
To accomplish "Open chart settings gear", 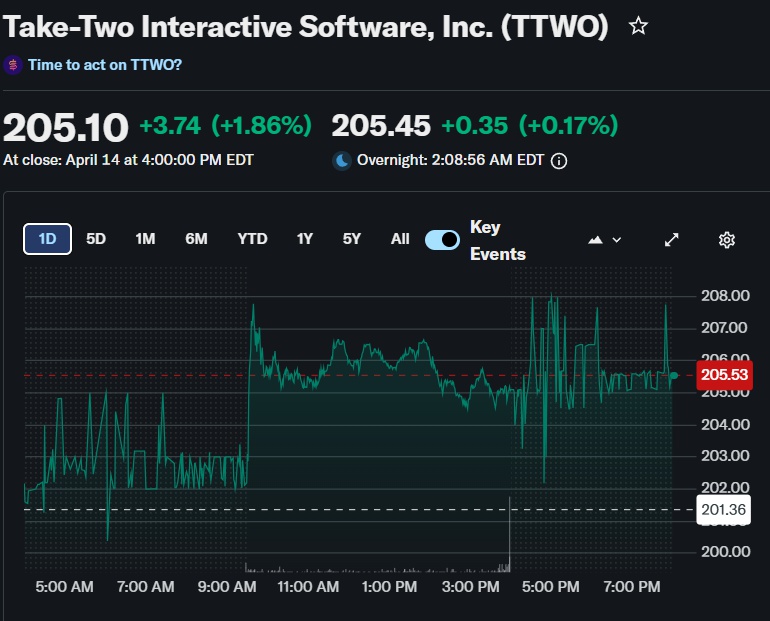I will click(727, 239).
